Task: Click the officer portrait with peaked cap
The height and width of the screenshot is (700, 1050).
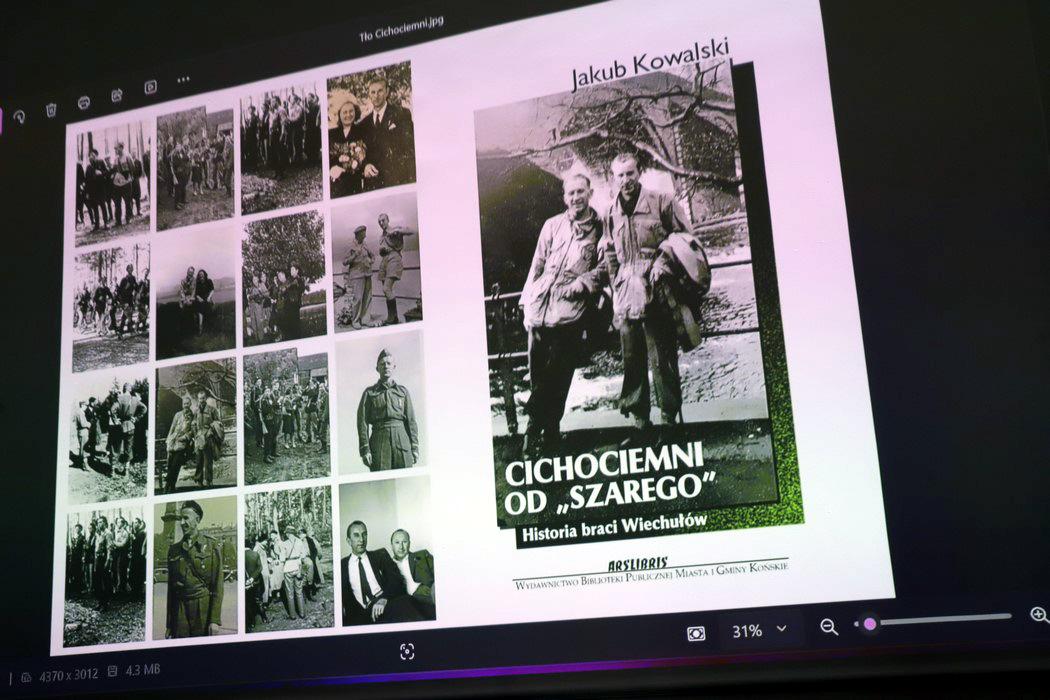Action: click(195, 569)
